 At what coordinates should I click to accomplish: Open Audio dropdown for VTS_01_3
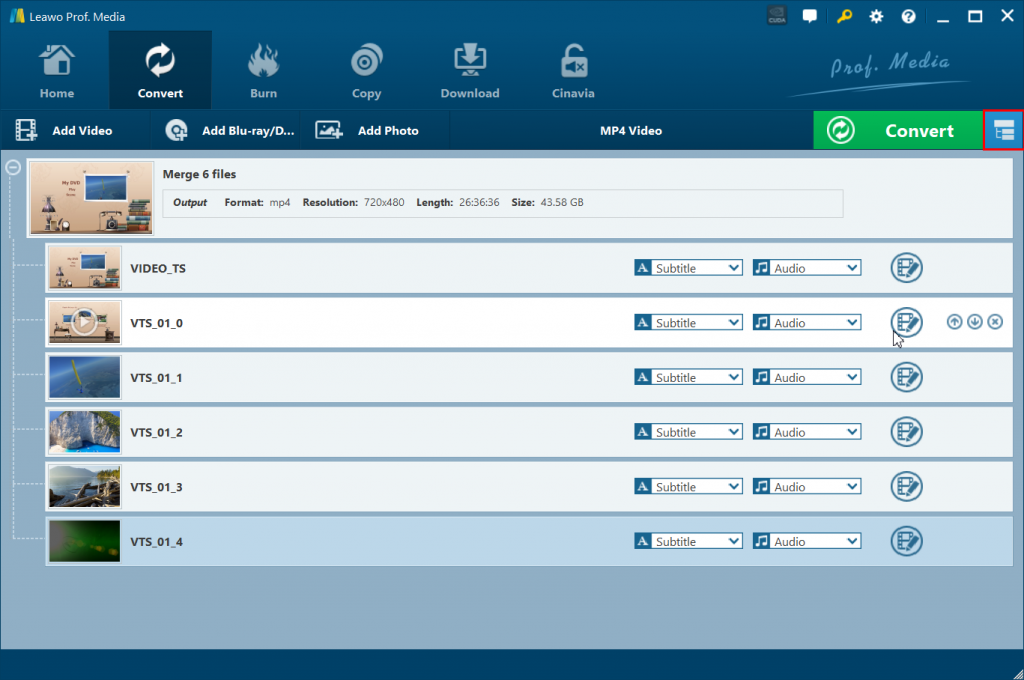click(807, 487)
